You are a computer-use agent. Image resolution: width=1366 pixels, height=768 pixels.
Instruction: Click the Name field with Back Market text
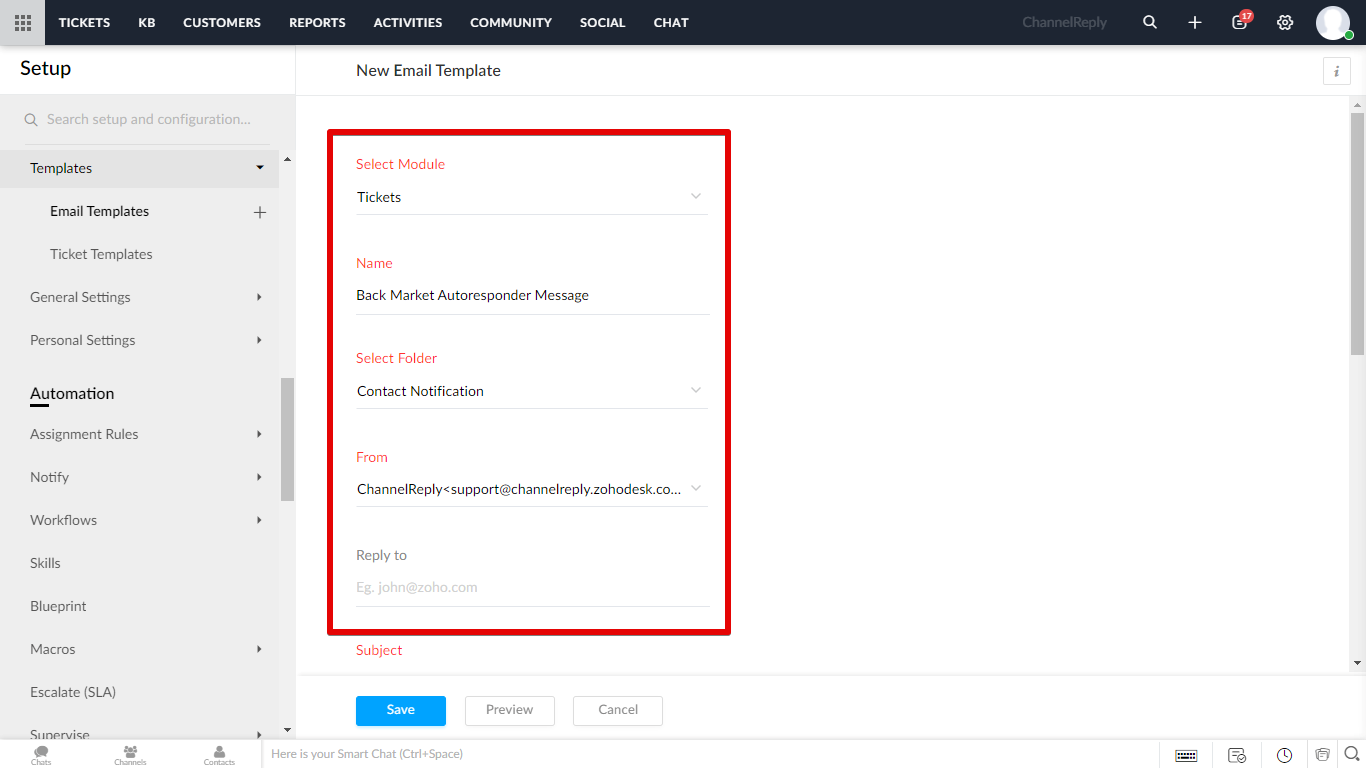click(532, 296)
